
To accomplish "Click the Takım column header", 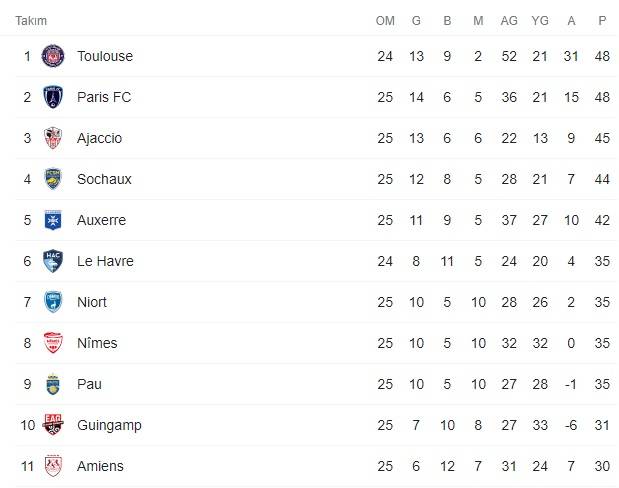I will tap(31, 21).
